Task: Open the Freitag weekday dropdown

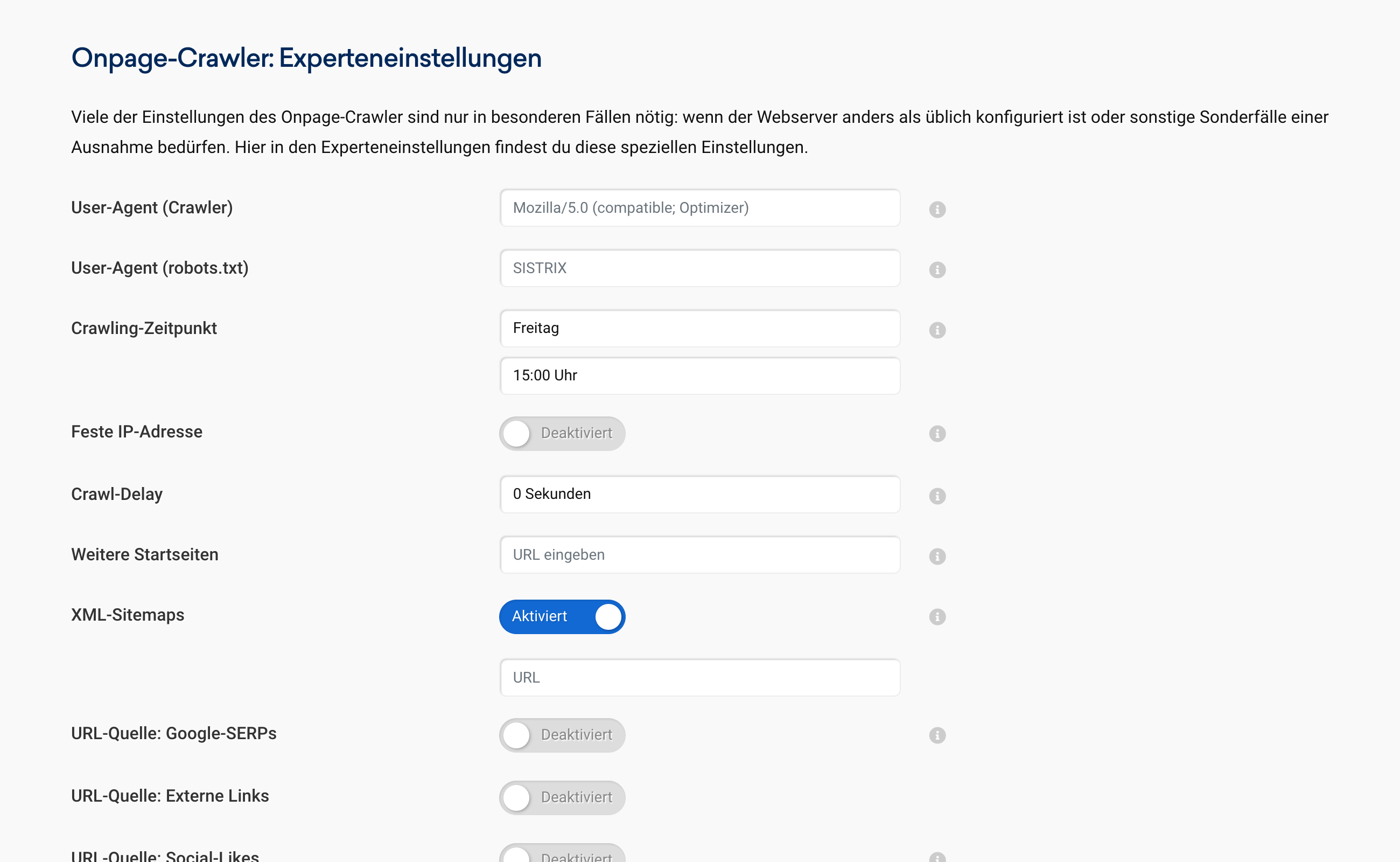Action: pyautogui.click(x=699, y=329)
